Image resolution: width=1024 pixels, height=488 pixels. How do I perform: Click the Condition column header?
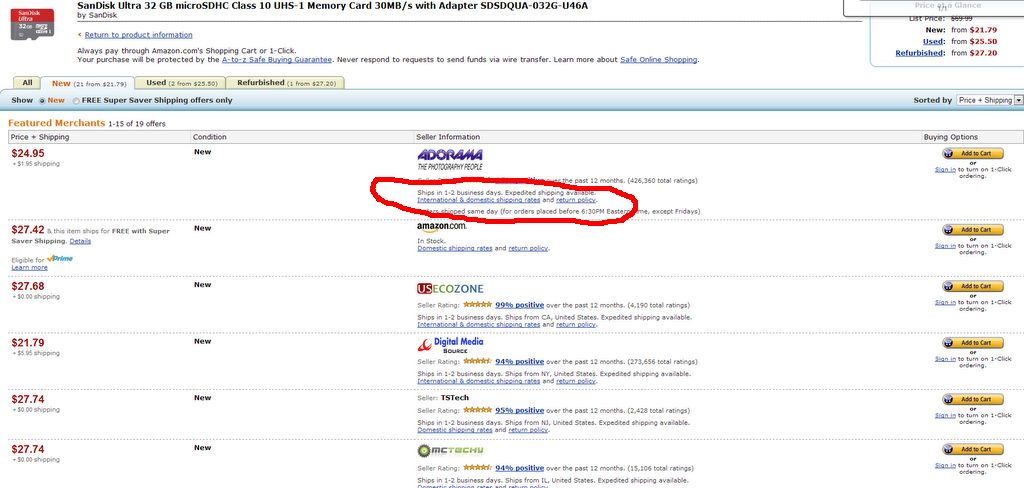click(210, 137)
